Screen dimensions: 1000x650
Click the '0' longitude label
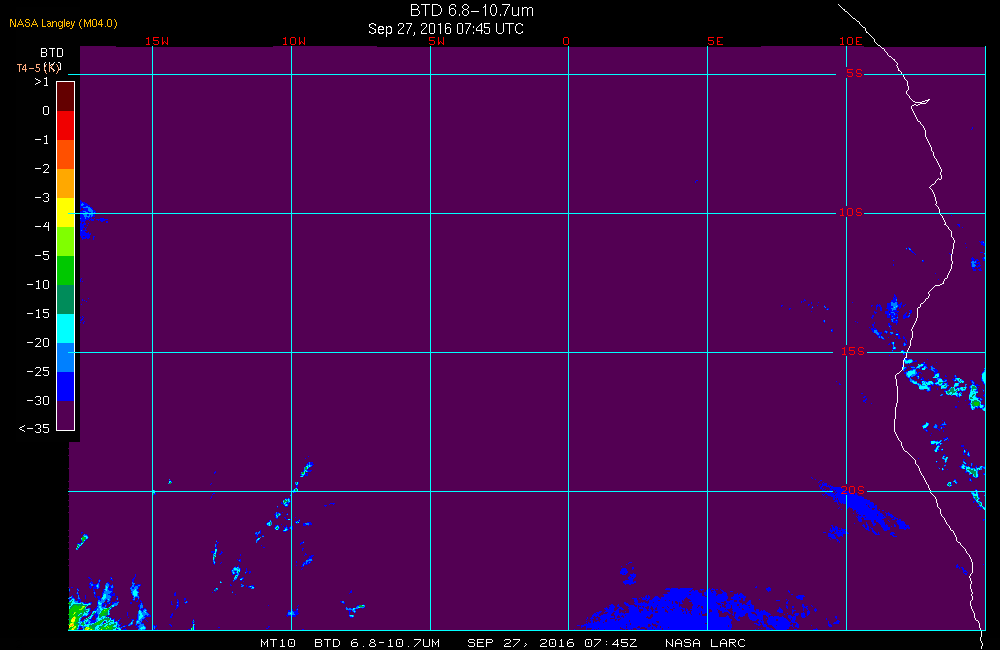tap(566, 41)
